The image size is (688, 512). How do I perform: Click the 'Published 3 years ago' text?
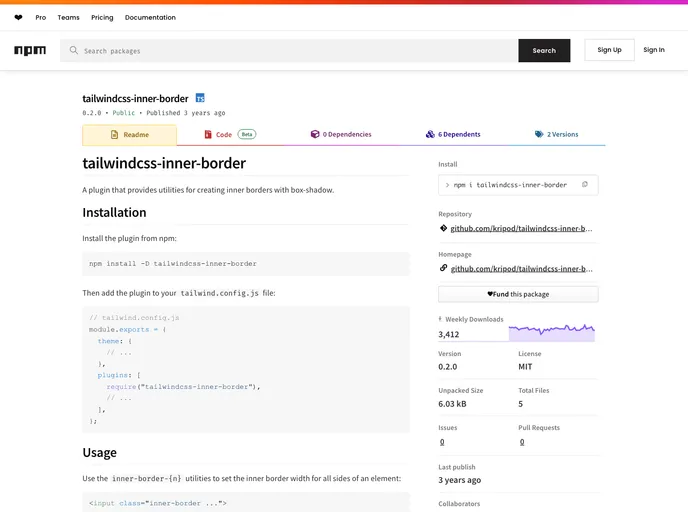click(186, 113)
